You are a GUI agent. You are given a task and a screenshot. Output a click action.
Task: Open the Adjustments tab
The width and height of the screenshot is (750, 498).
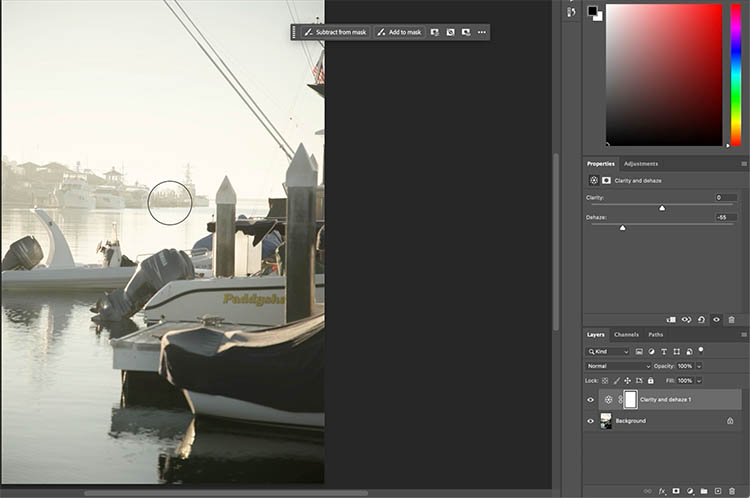point(640,163)
